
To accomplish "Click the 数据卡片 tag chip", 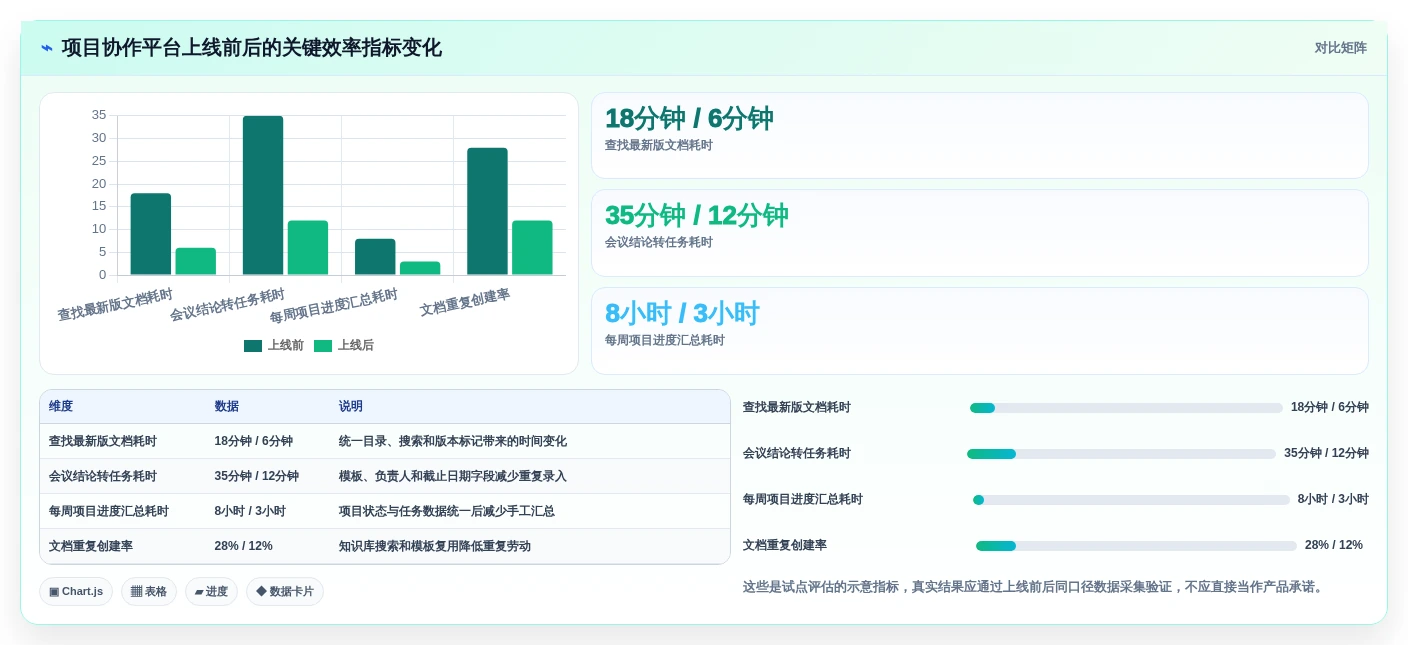I will 285,591.
